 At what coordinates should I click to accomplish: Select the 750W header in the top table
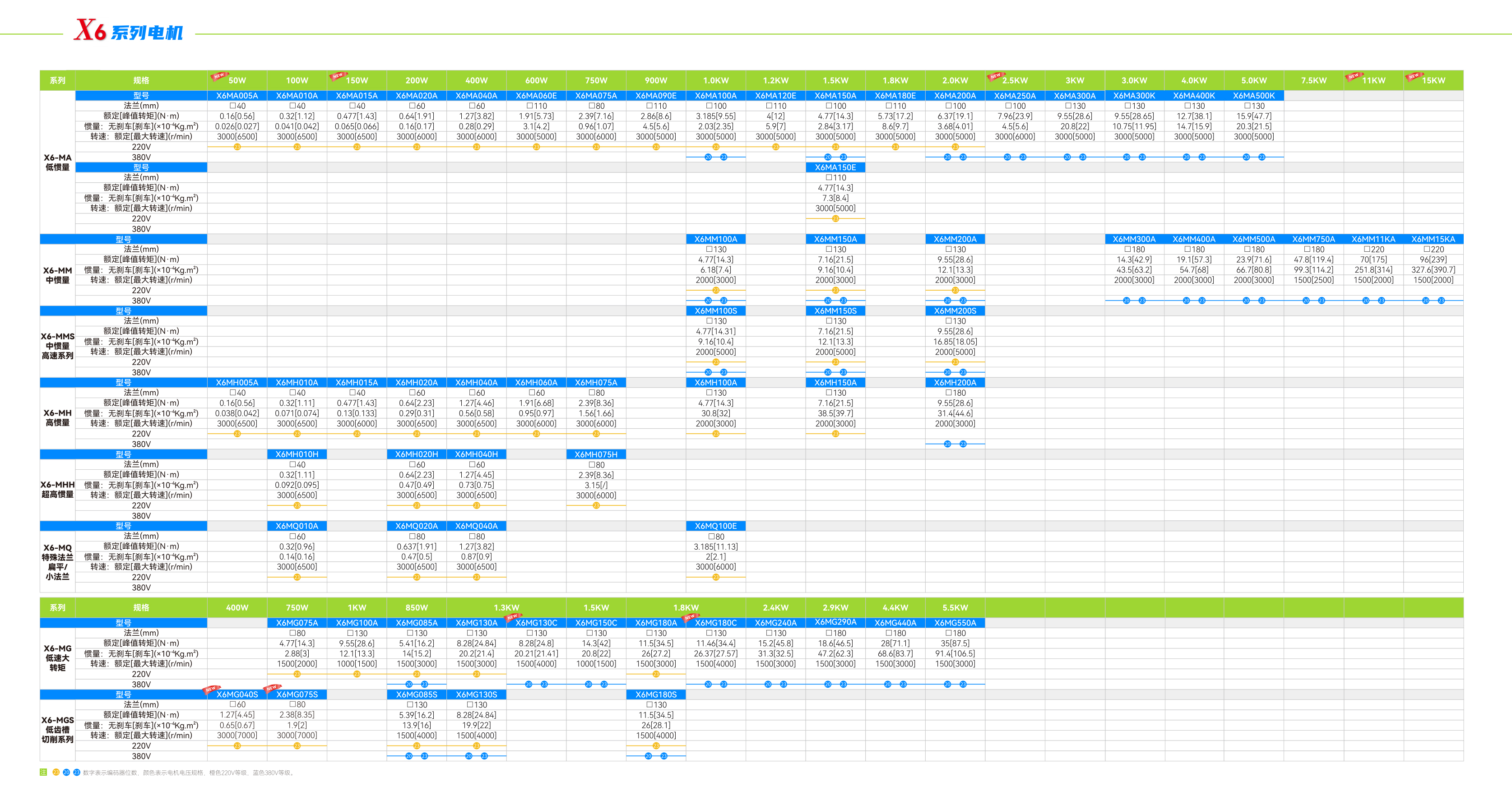(596, 80)
